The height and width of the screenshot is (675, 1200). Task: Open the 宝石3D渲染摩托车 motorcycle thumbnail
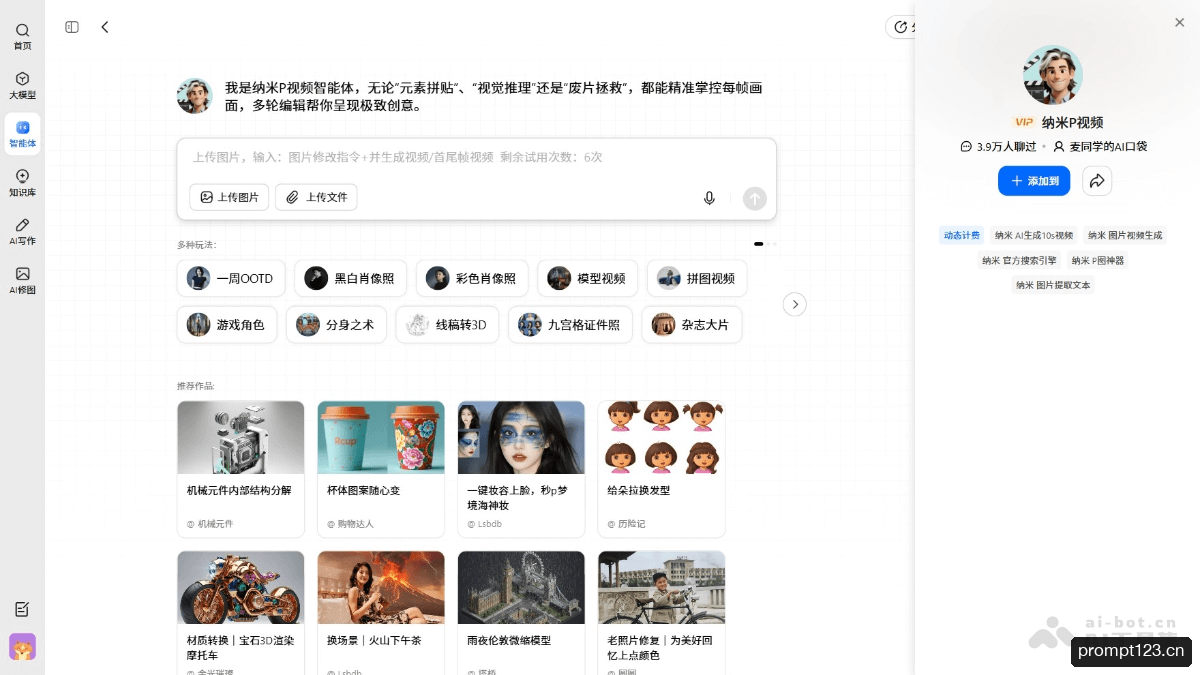coord(241,587)
